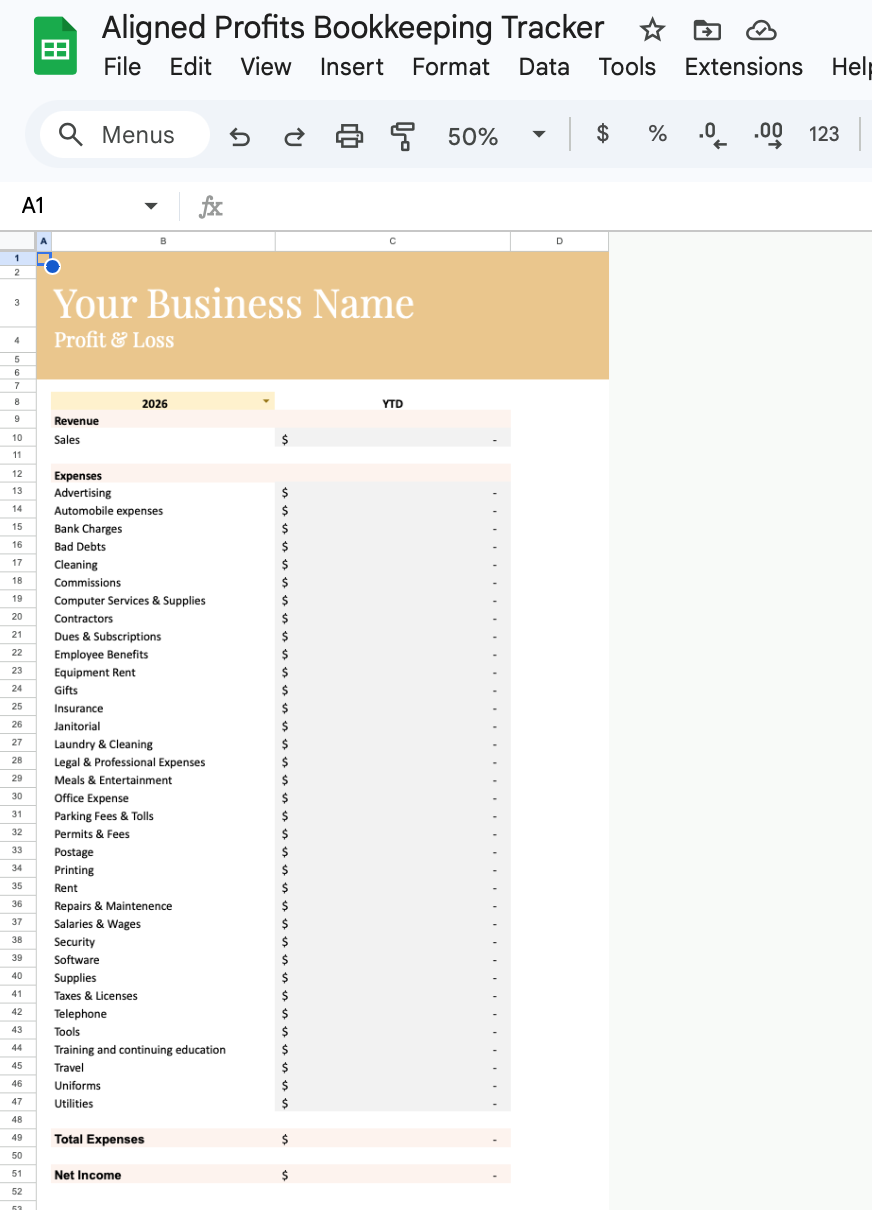Viewport: 872px width, 1210px height.
Task: Select the Taxes & Licenses cell
Action: [163, 997]
